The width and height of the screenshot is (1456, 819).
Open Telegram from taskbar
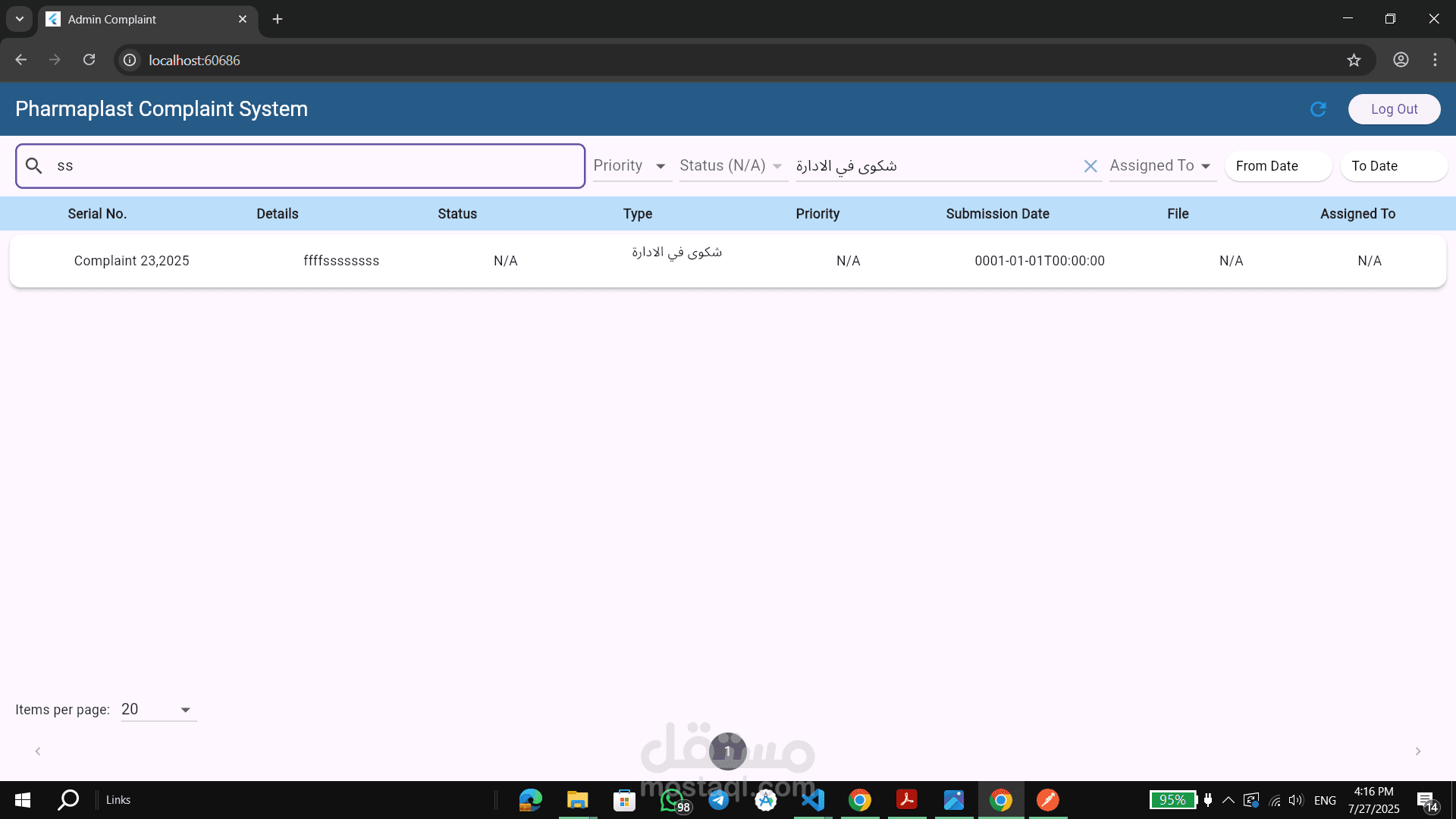[719, 800]
